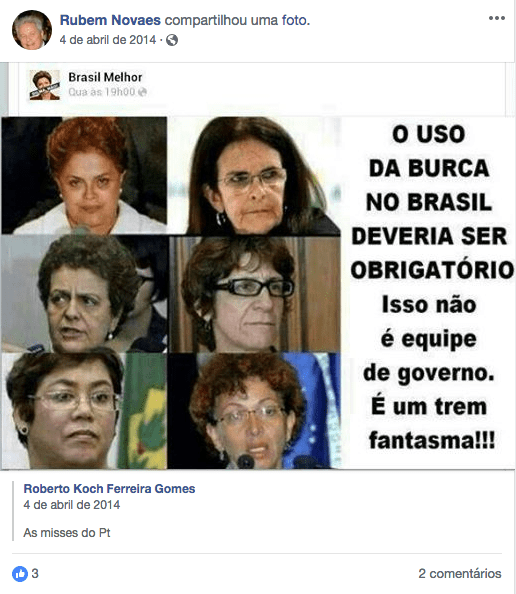Screen dimensions: 516x594
Task: Open Rubem Novaes profile link
Action: click(x=110, y=20)
